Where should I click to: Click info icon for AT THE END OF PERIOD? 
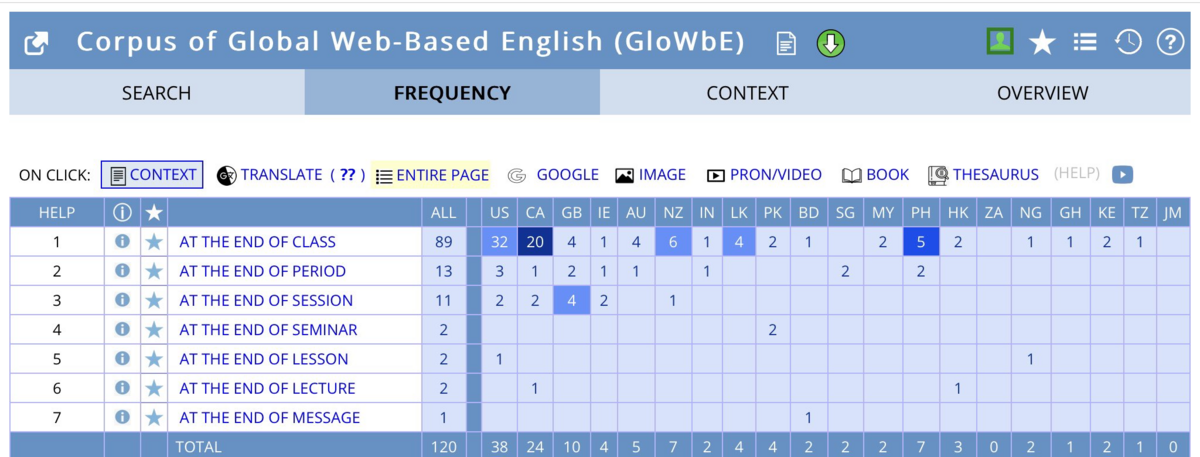click(x=122, y=270)
